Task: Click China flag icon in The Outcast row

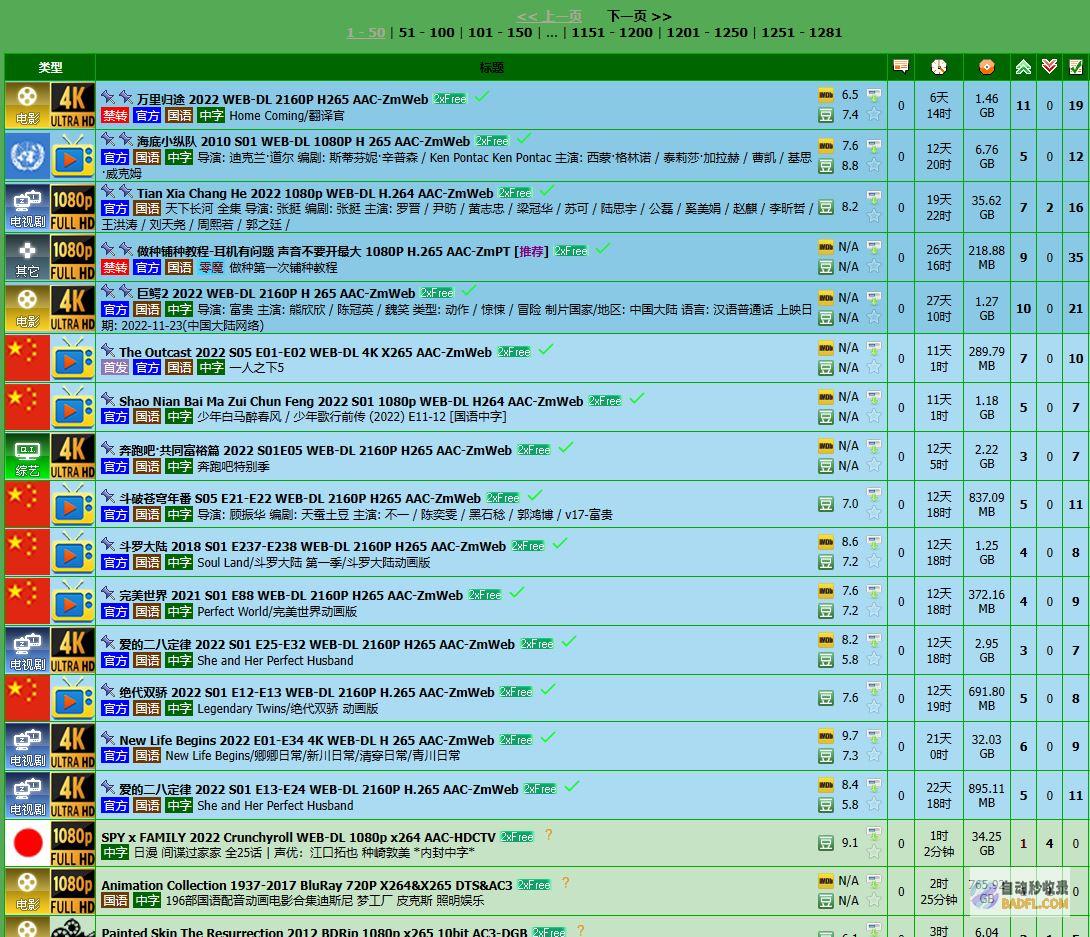Action: [x=27, y=358]
